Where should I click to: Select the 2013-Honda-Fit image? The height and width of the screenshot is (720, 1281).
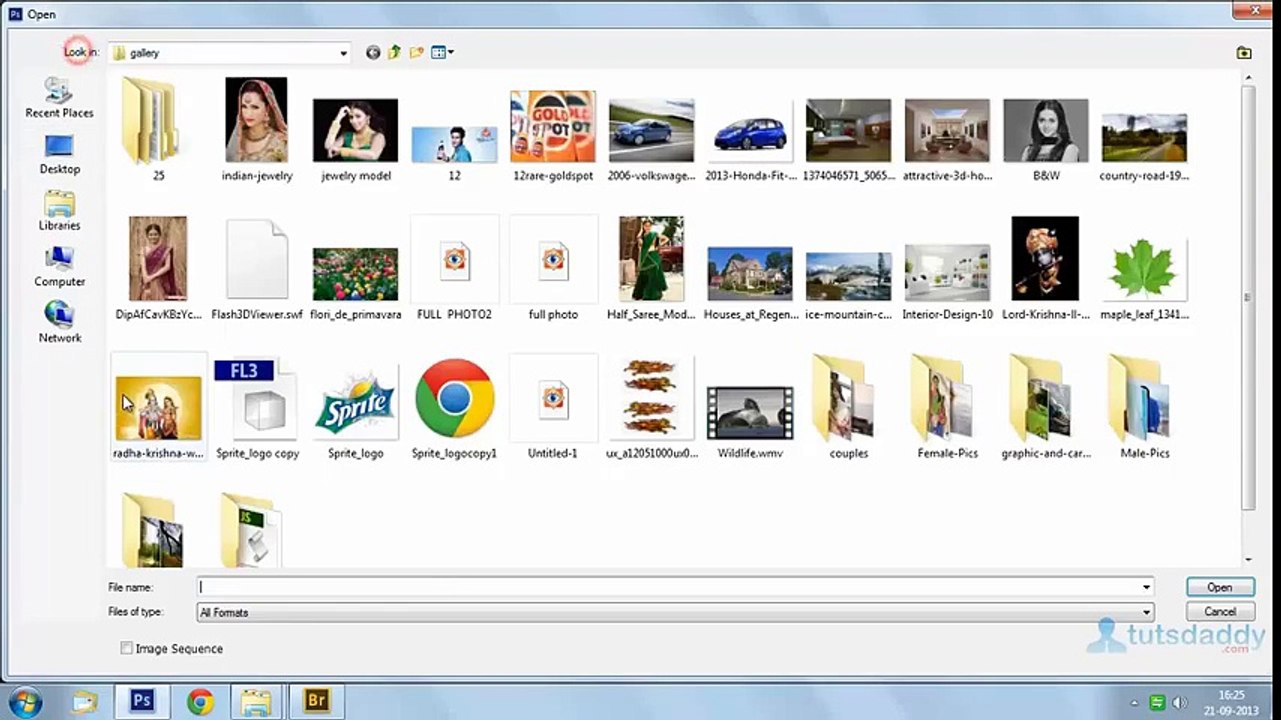tap(750, 130)
